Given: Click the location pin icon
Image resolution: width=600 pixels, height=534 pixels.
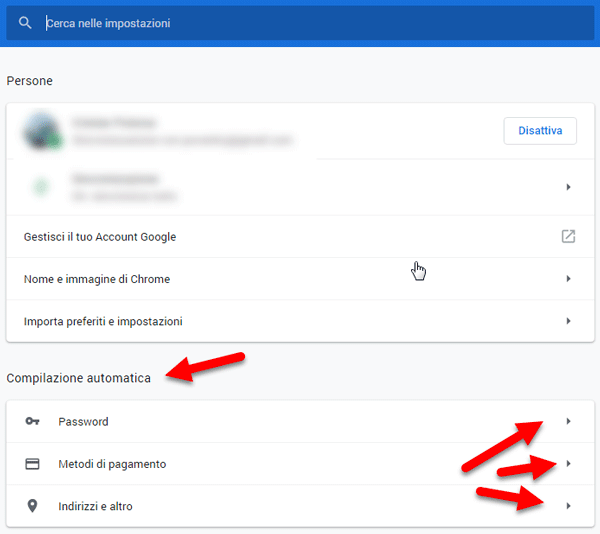Looking at the screenshot, I should pos(33,506).
